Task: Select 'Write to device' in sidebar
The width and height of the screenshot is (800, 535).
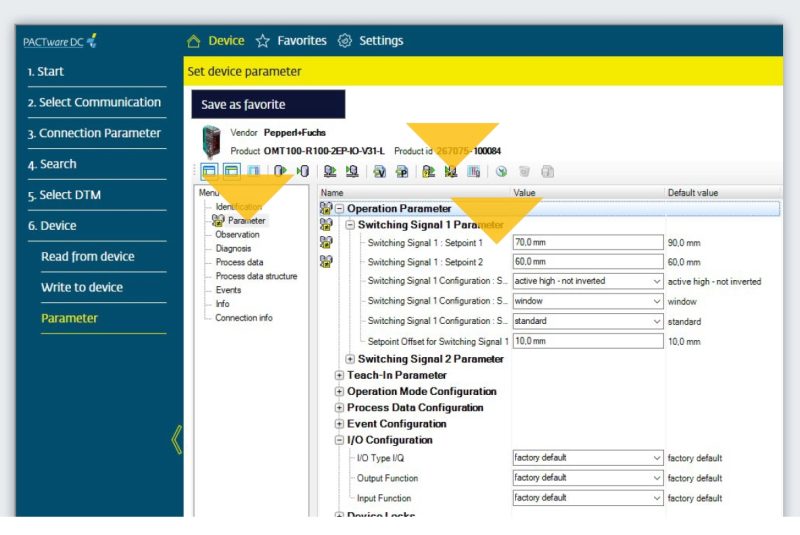Action: pos(82,287)
